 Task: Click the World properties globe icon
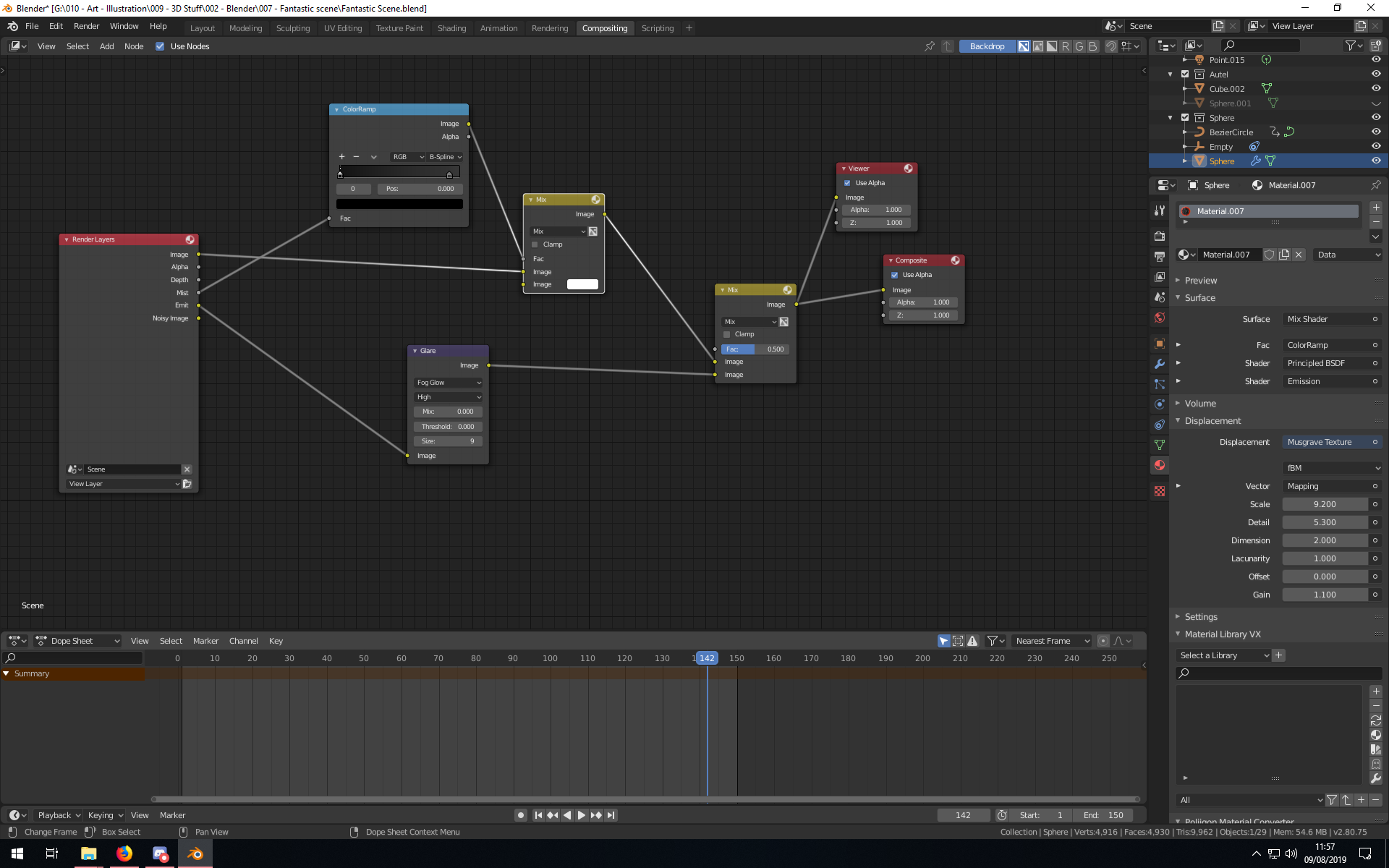click(x=1160, y=318)
